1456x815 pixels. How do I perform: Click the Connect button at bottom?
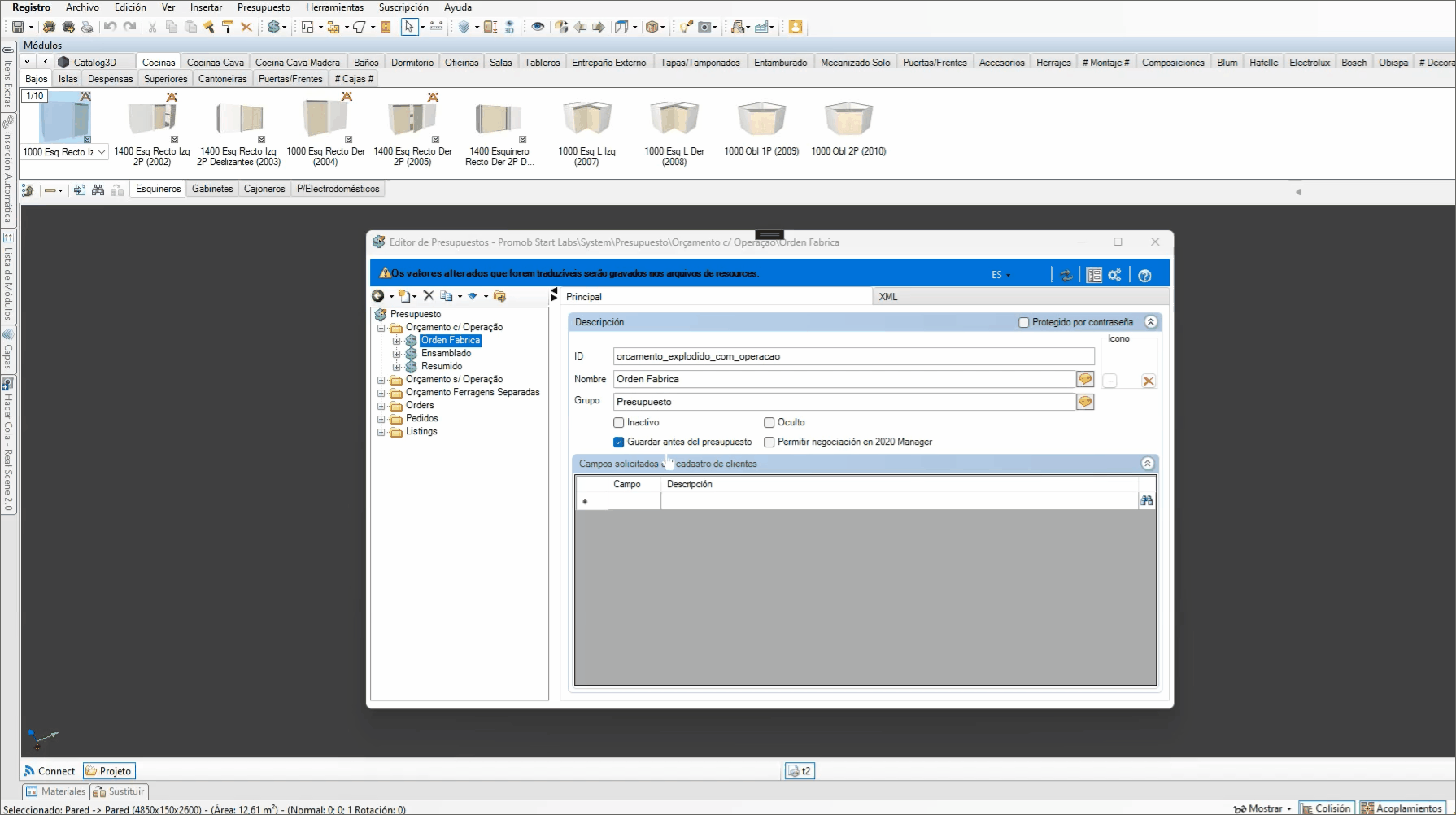(49, 771)
